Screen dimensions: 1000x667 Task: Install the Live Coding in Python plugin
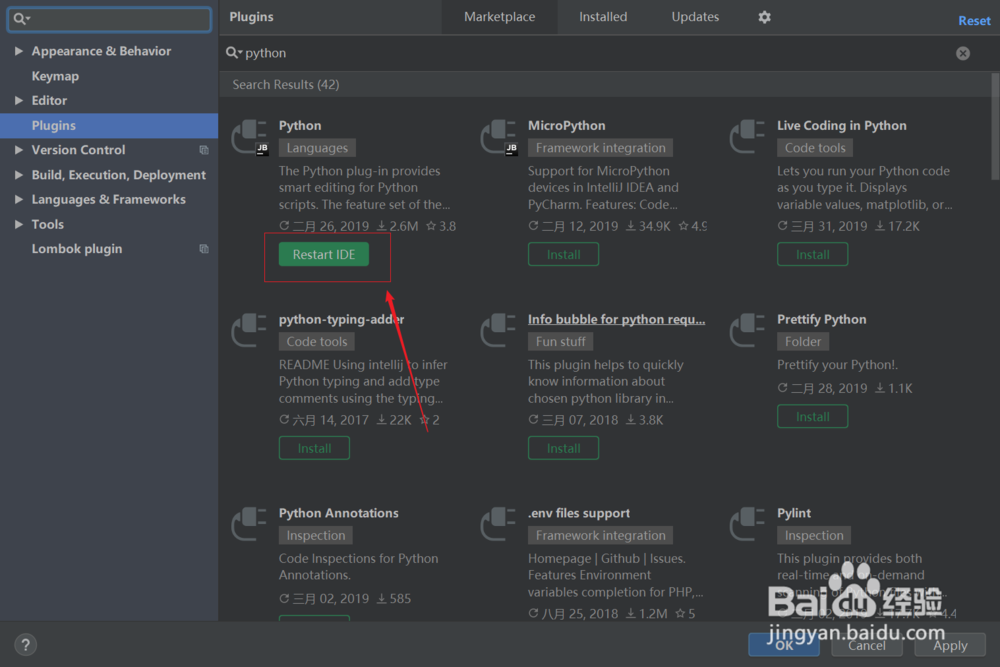812,254
